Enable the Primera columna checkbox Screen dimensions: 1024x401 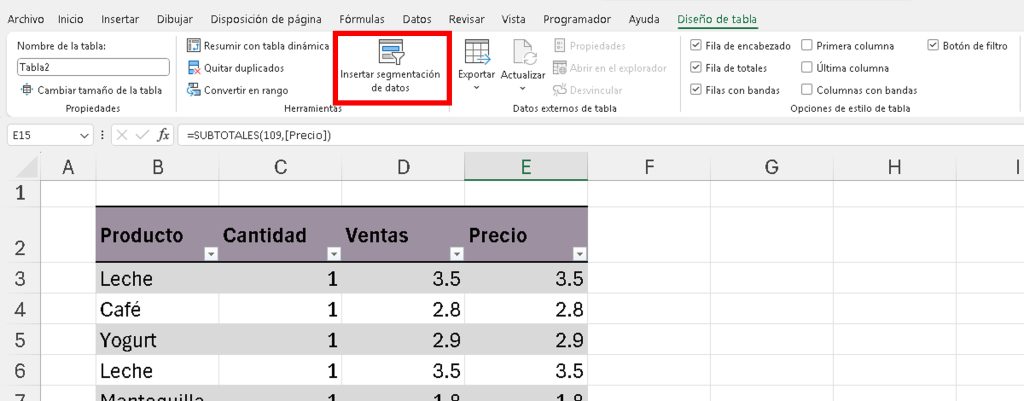pos(807,46)
